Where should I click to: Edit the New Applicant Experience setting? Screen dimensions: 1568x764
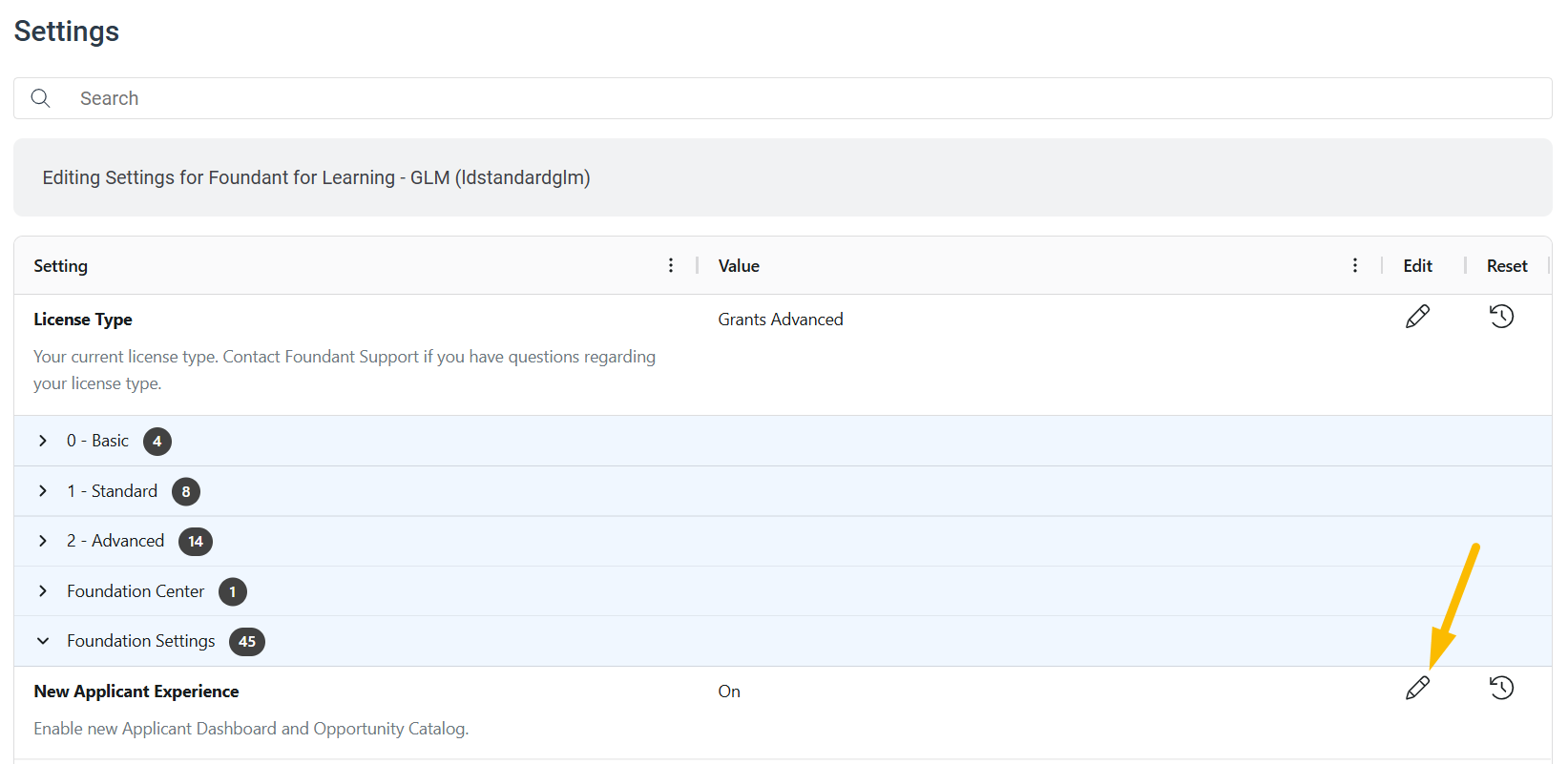(x=1418, y=688)
